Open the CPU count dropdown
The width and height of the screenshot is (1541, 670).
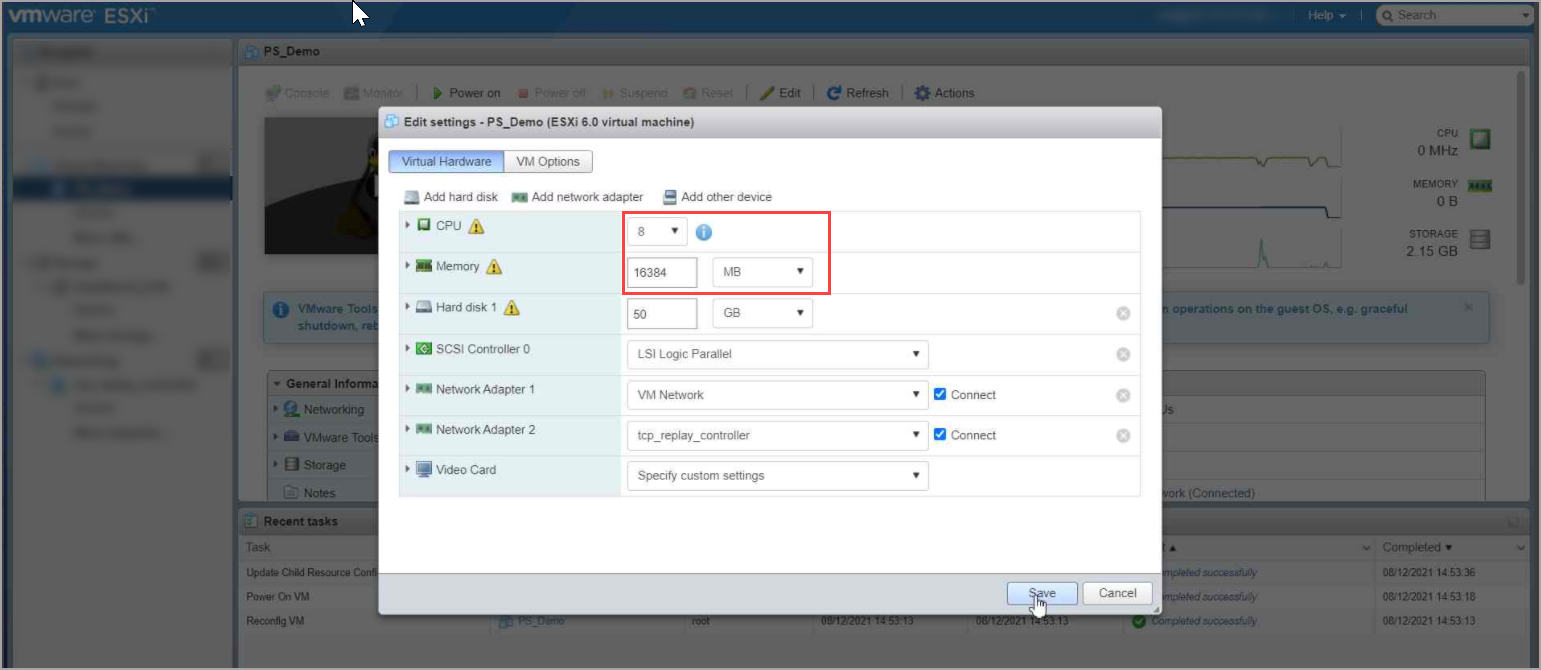tap(657, 231)
